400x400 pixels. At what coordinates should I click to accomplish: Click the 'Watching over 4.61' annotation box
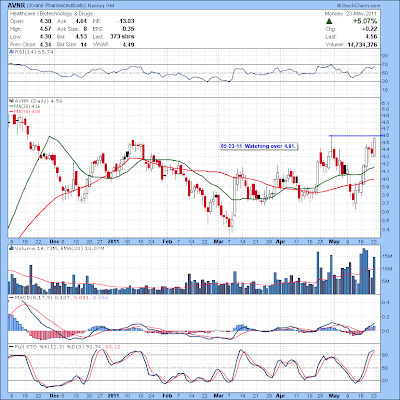tap(258, 146)
